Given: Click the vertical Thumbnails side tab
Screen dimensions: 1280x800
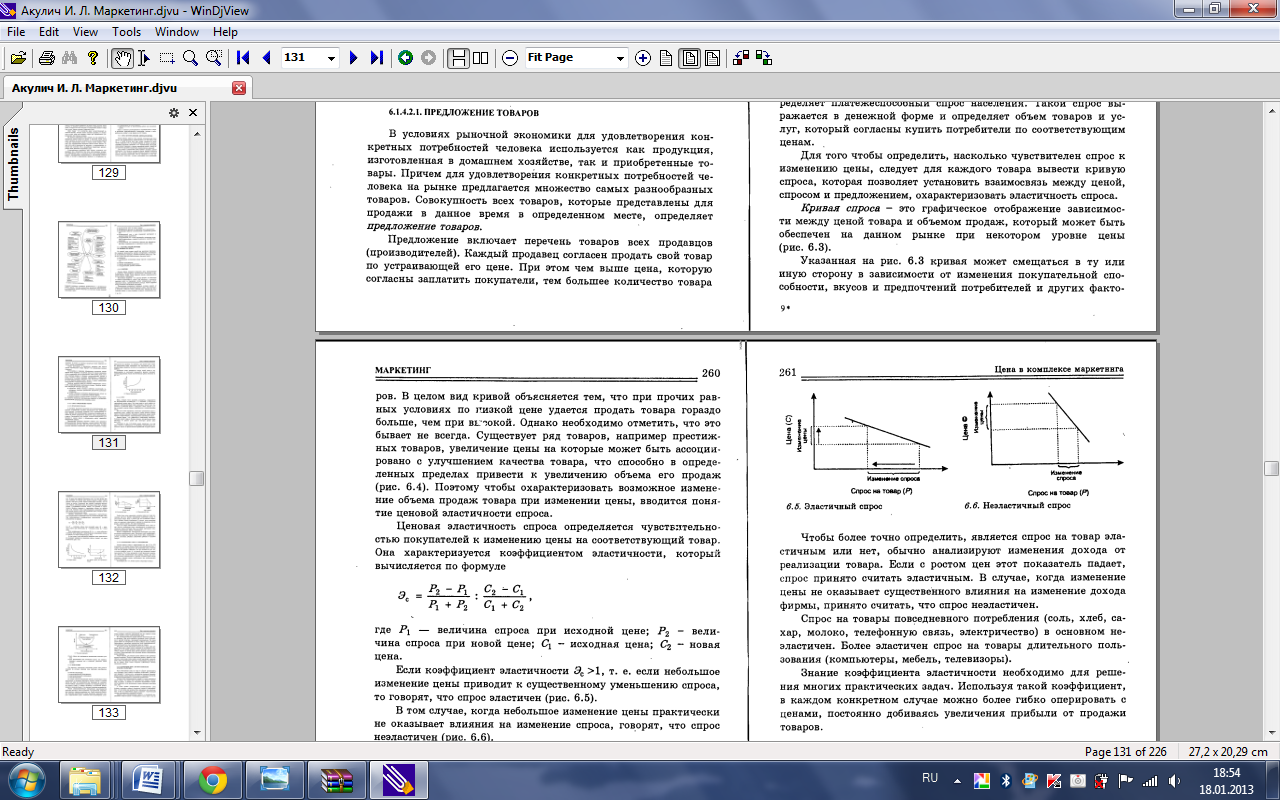Looking at the screenshot, I should [13, 164].
